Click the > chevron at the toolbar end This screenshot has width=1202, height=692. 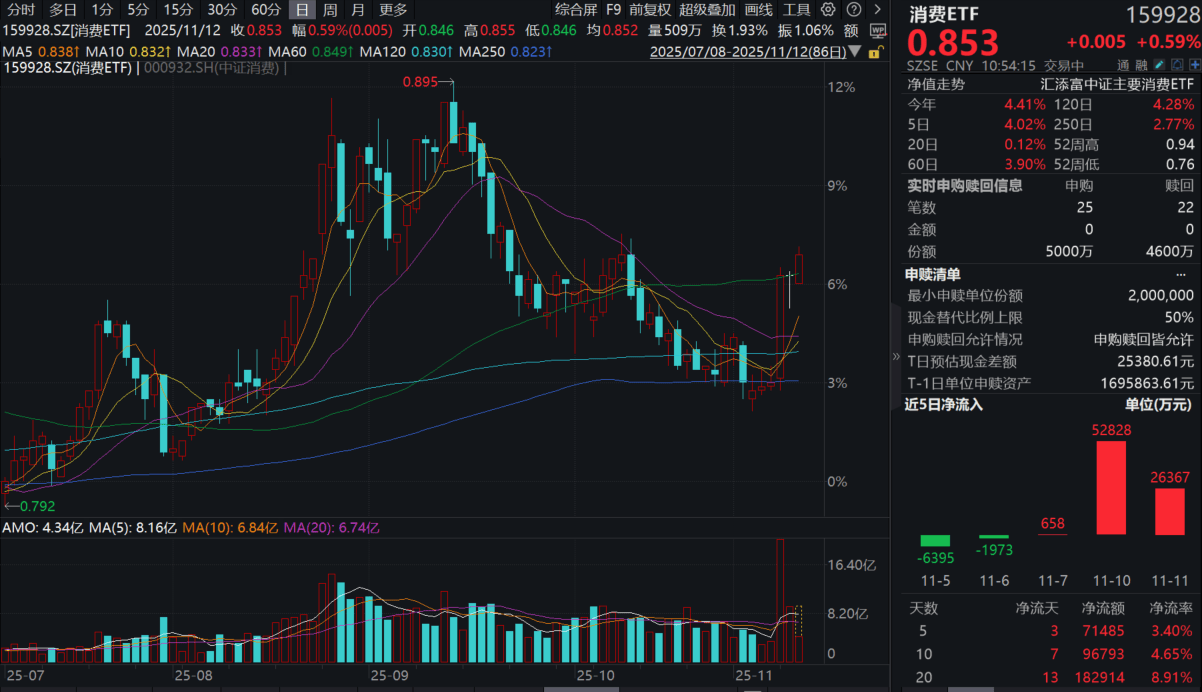878,10
